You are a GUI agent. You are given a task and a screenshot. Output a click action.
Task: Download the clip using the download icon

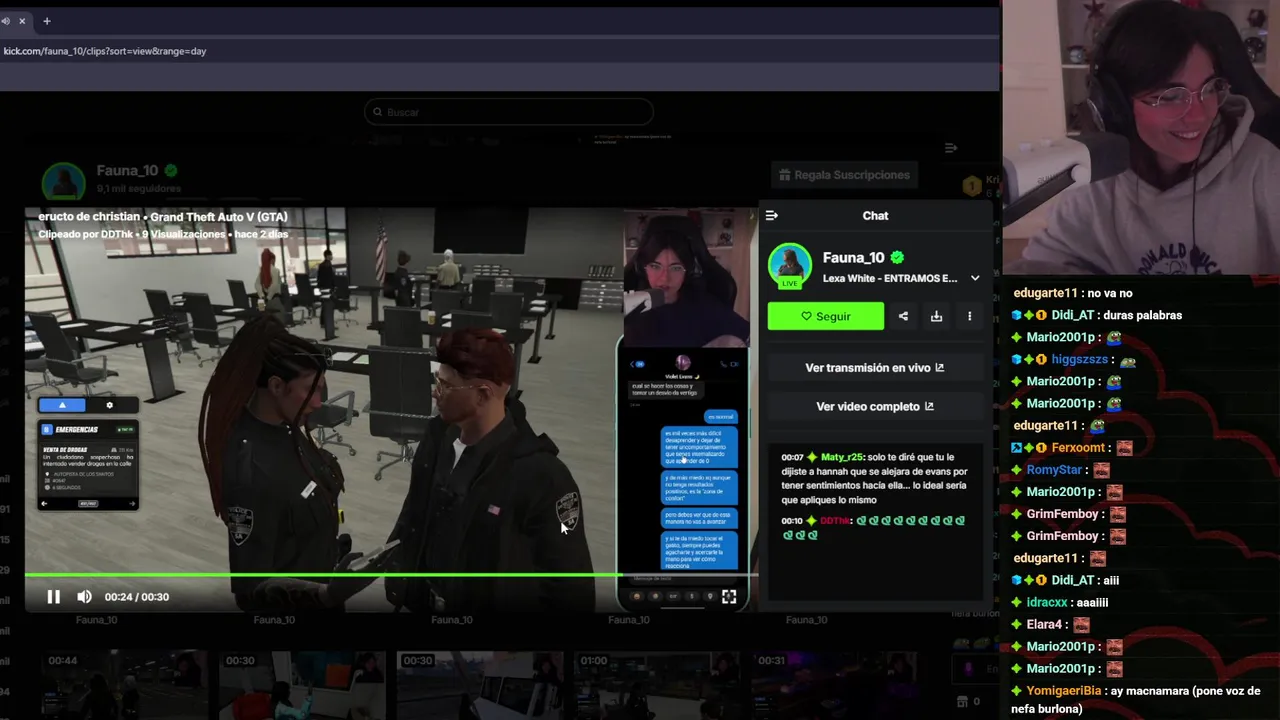click(936, 316)
